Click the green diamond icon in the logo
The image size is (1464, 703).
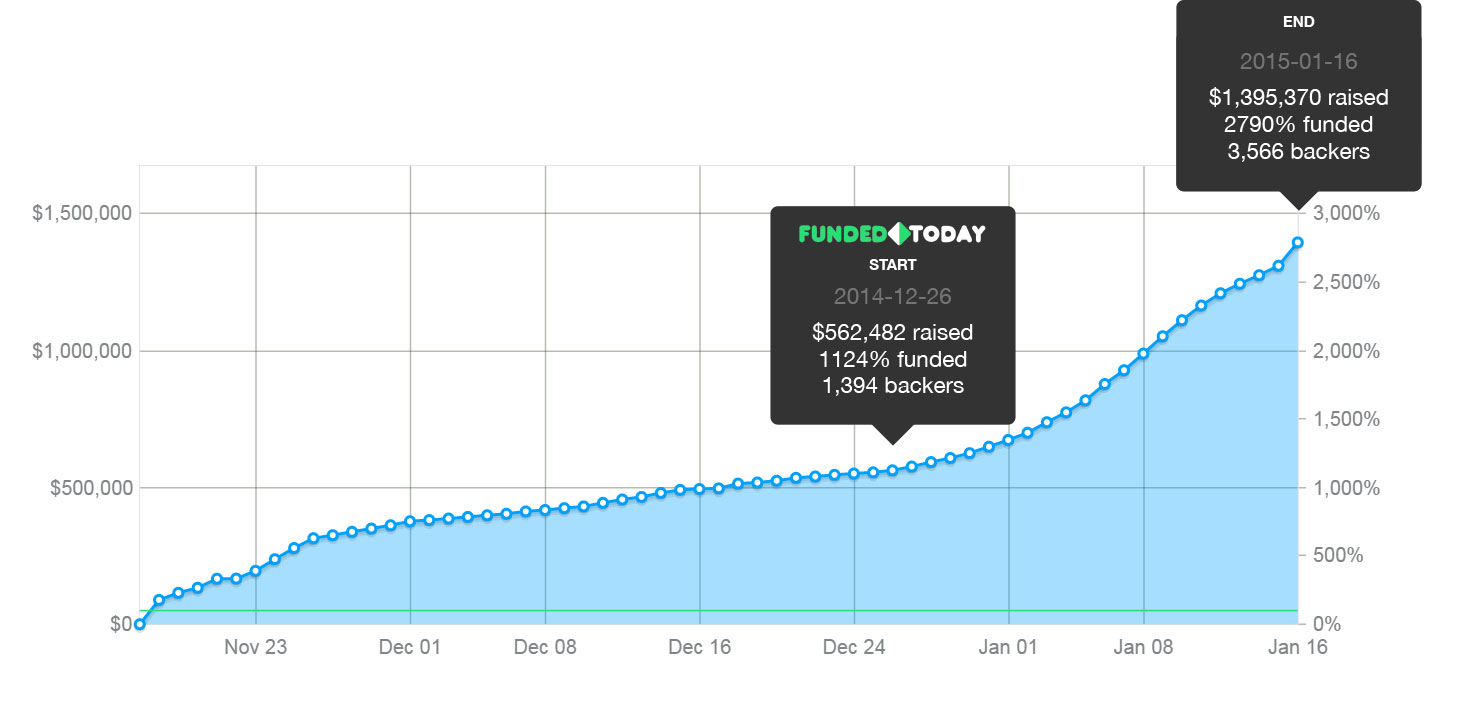900,234
